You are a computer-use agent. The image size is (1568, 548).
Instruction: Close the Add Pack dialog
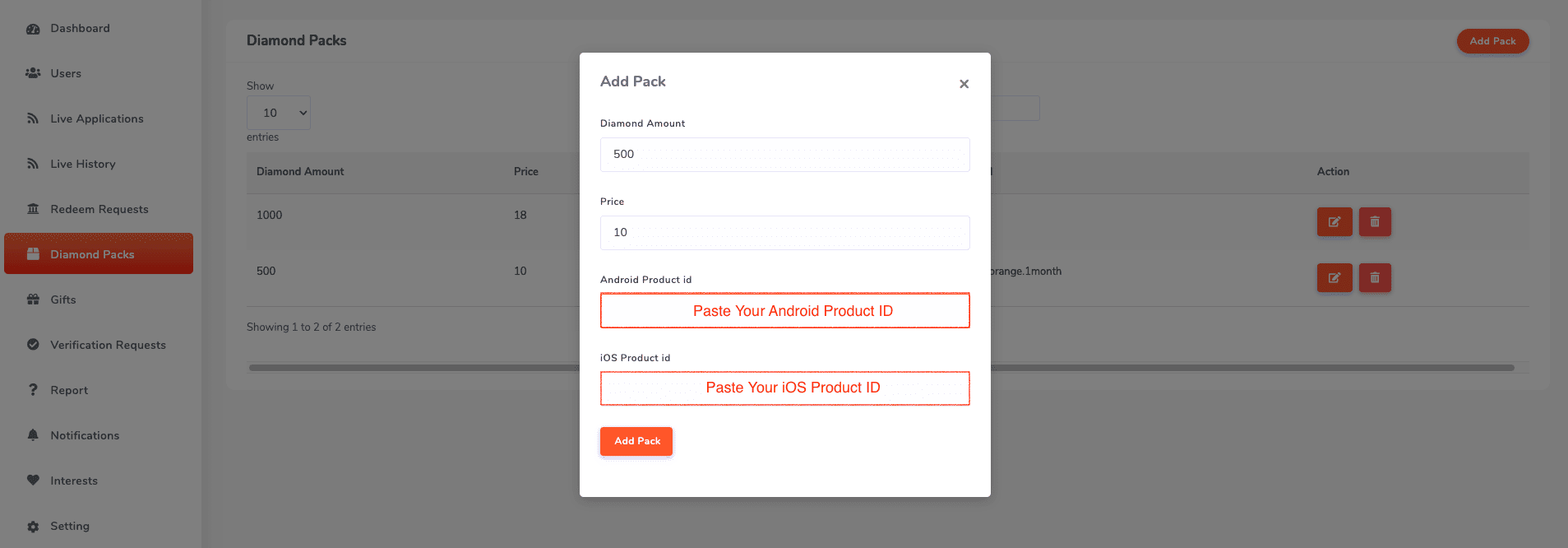pos(964,84)
